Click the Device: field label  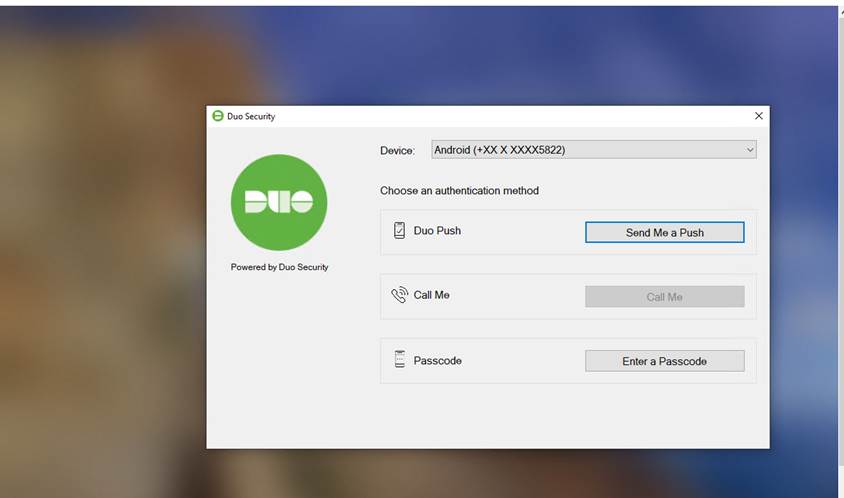pos(397,151)
